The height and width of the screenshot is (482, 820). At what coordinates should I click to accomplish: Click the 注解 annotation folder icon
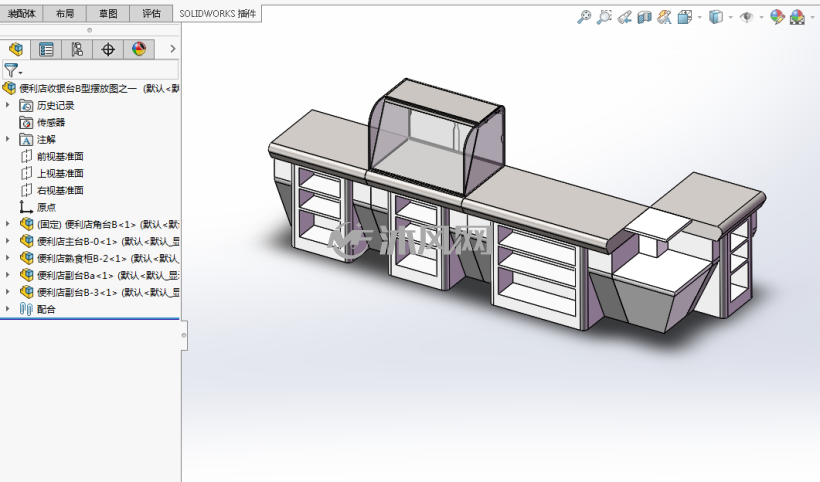pos(26,140)
